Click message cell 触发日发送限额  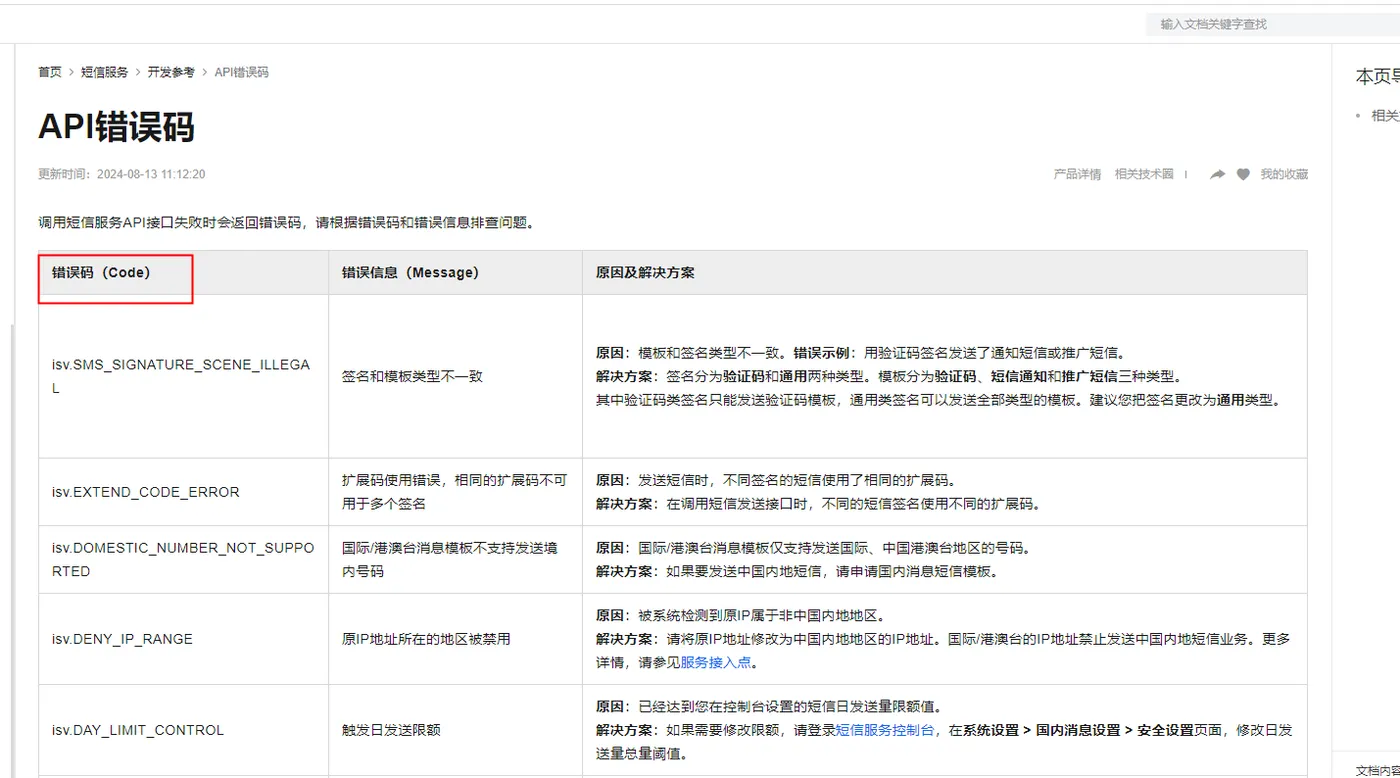(x=456, y=730)
